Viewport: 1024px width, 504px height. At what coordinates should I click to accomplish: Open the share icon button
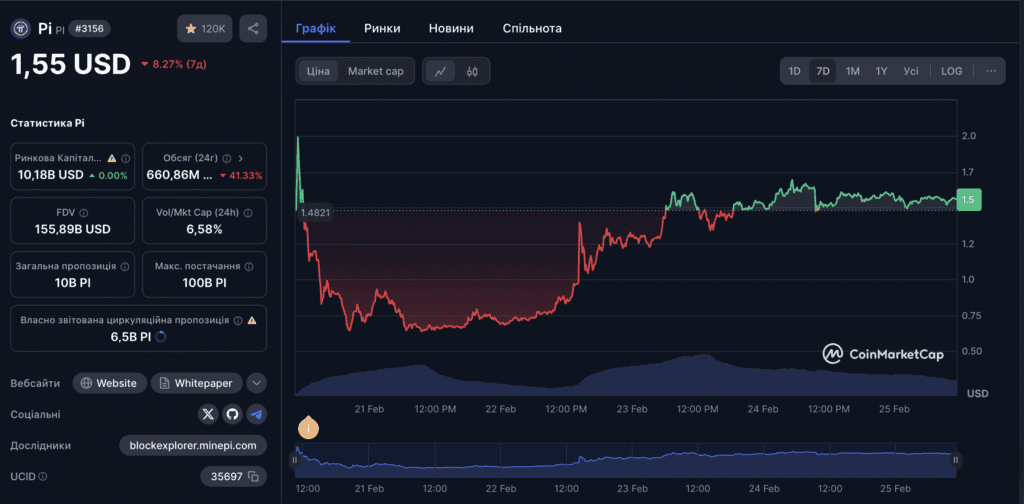click(253, 29)
